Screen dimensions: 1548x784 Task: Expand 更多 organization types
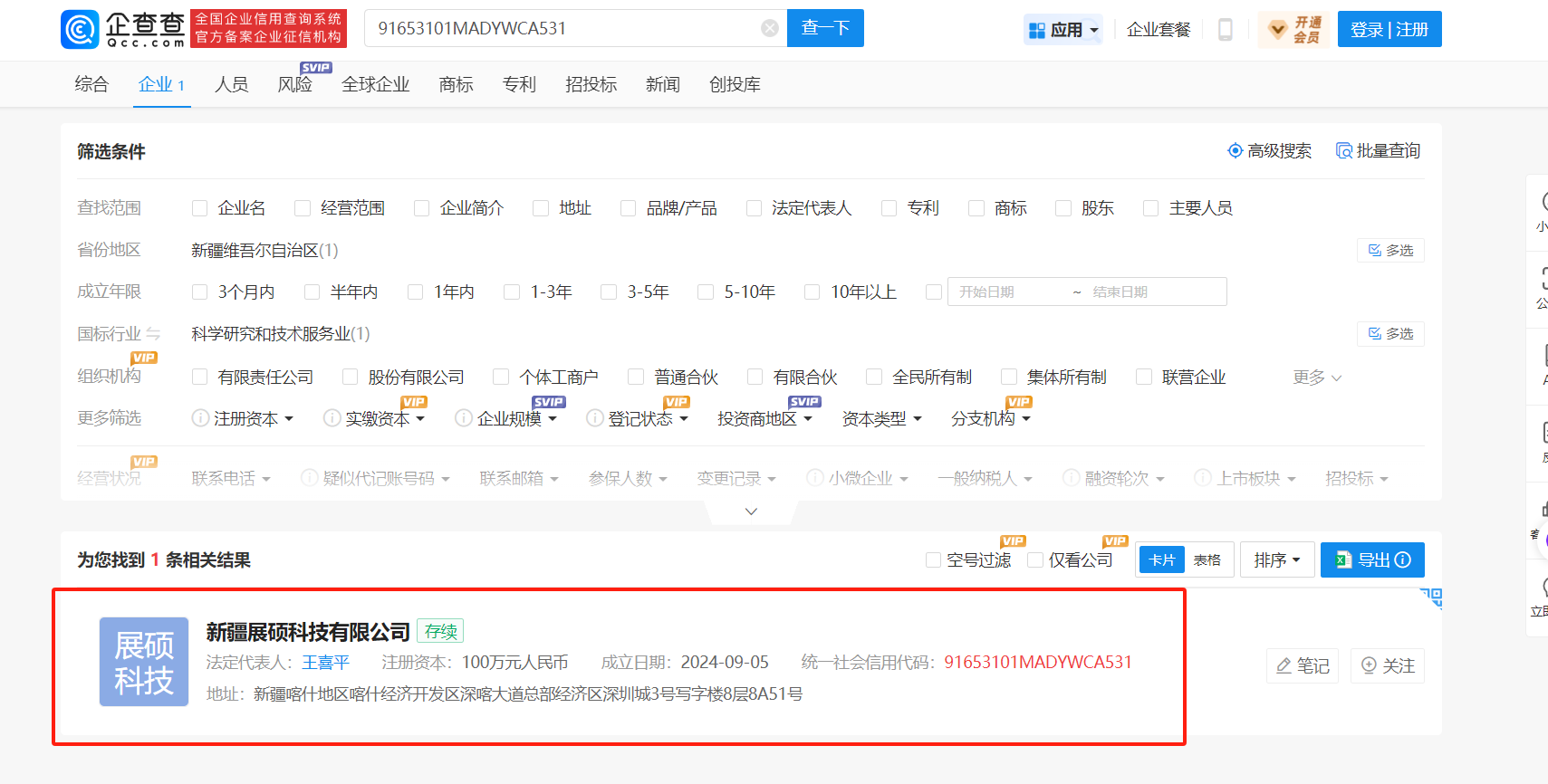click(1317, 378)
